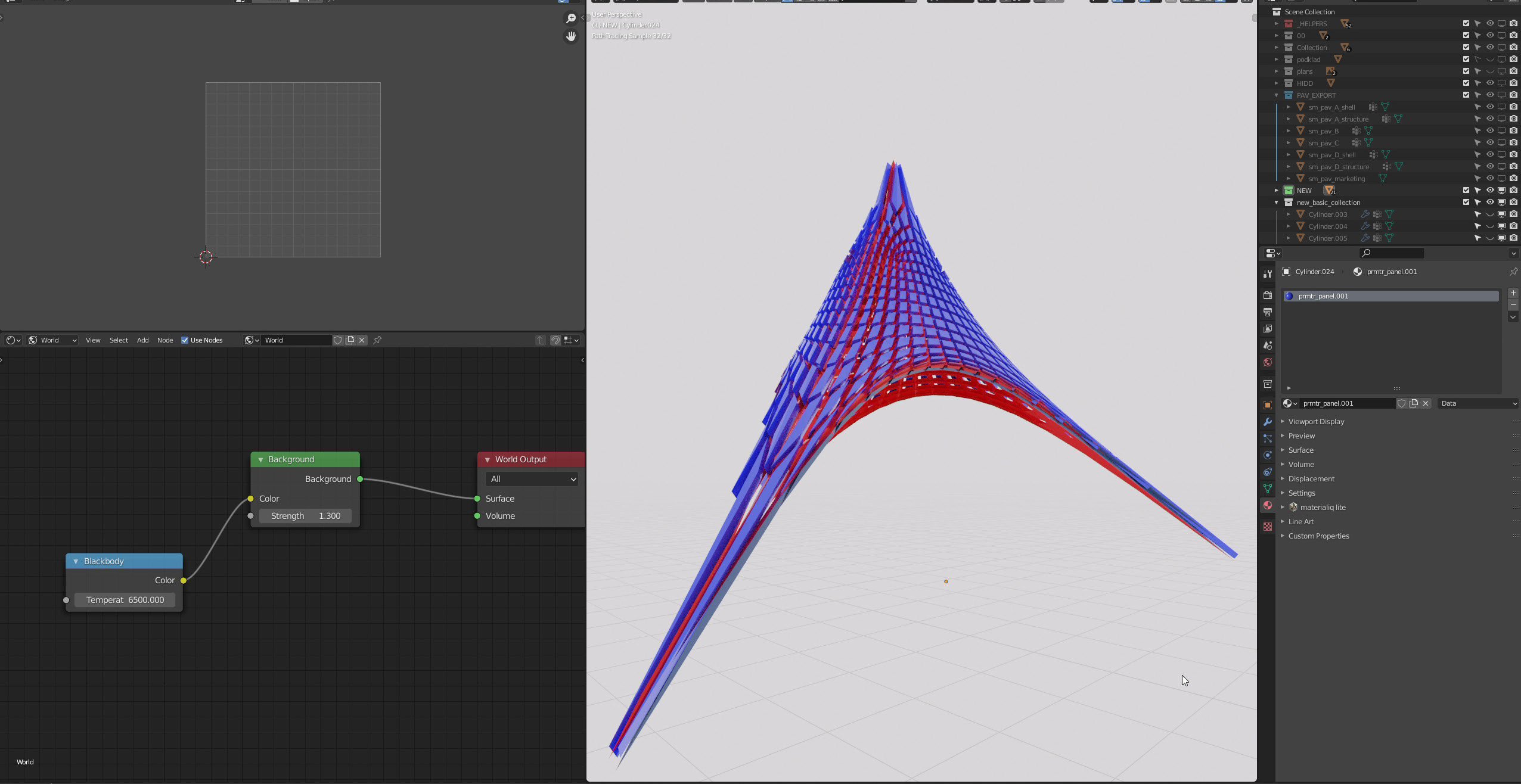
Task: Open the properties editor type dropdown
Action: click(x=1272, y=253)
